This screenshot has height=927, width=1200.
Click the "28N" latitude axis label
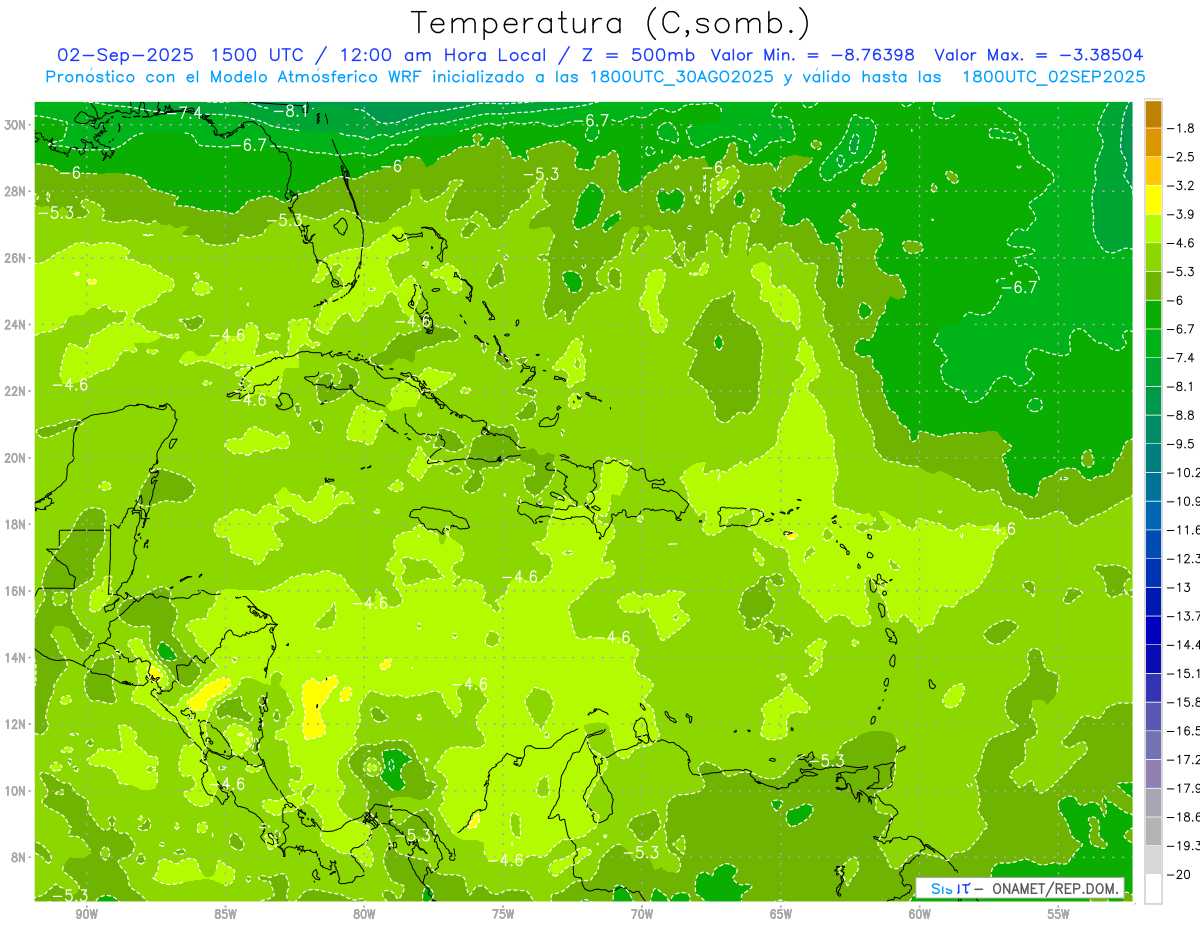coord(16,191)
